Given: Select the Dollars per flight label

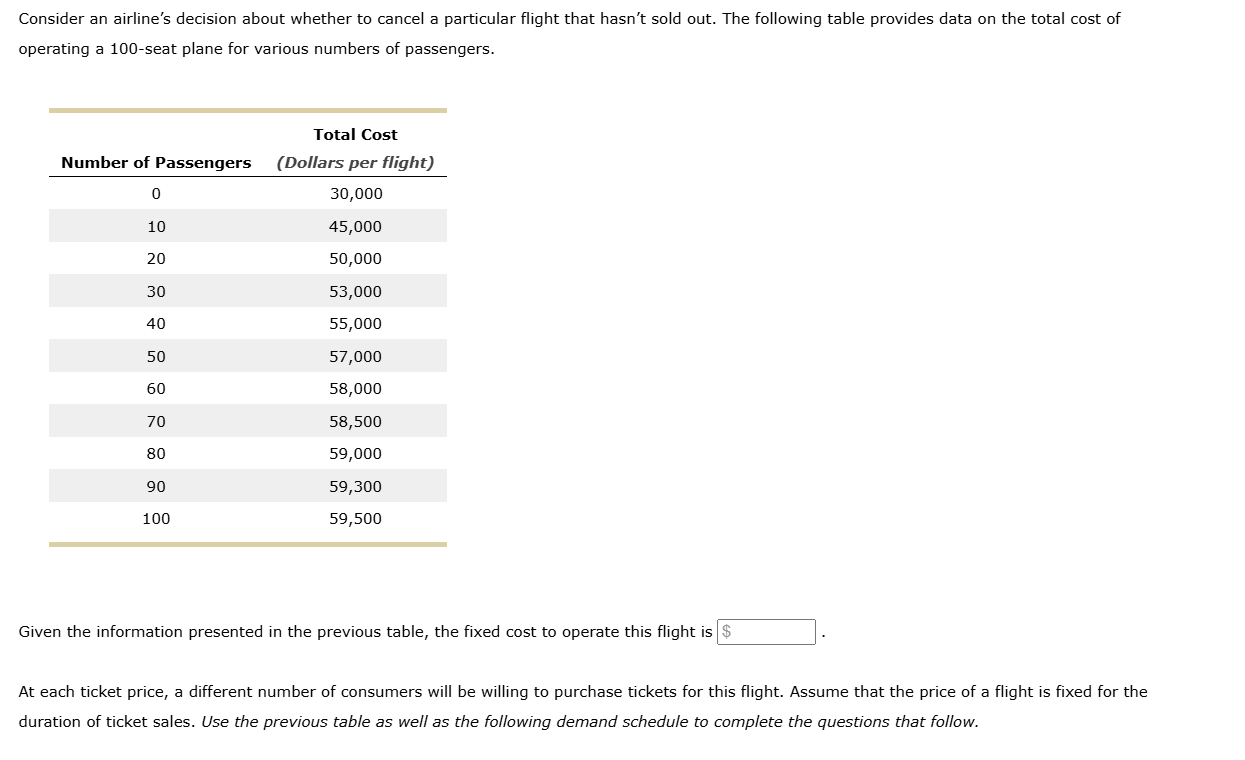Looking at the screenshot, I should click(x=356, y=162).
